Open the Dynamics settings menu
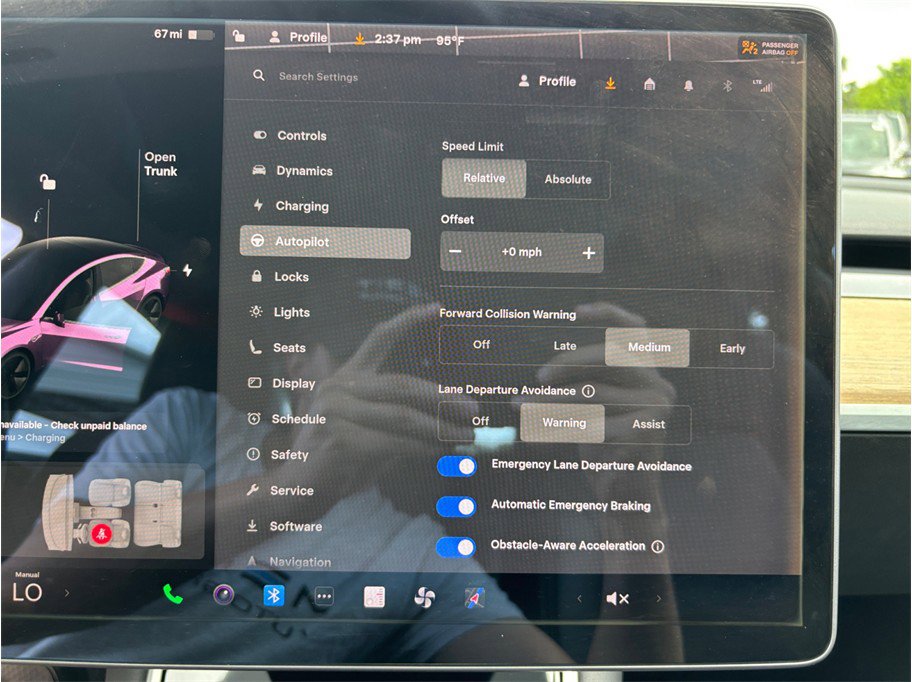 click(293, 170)
